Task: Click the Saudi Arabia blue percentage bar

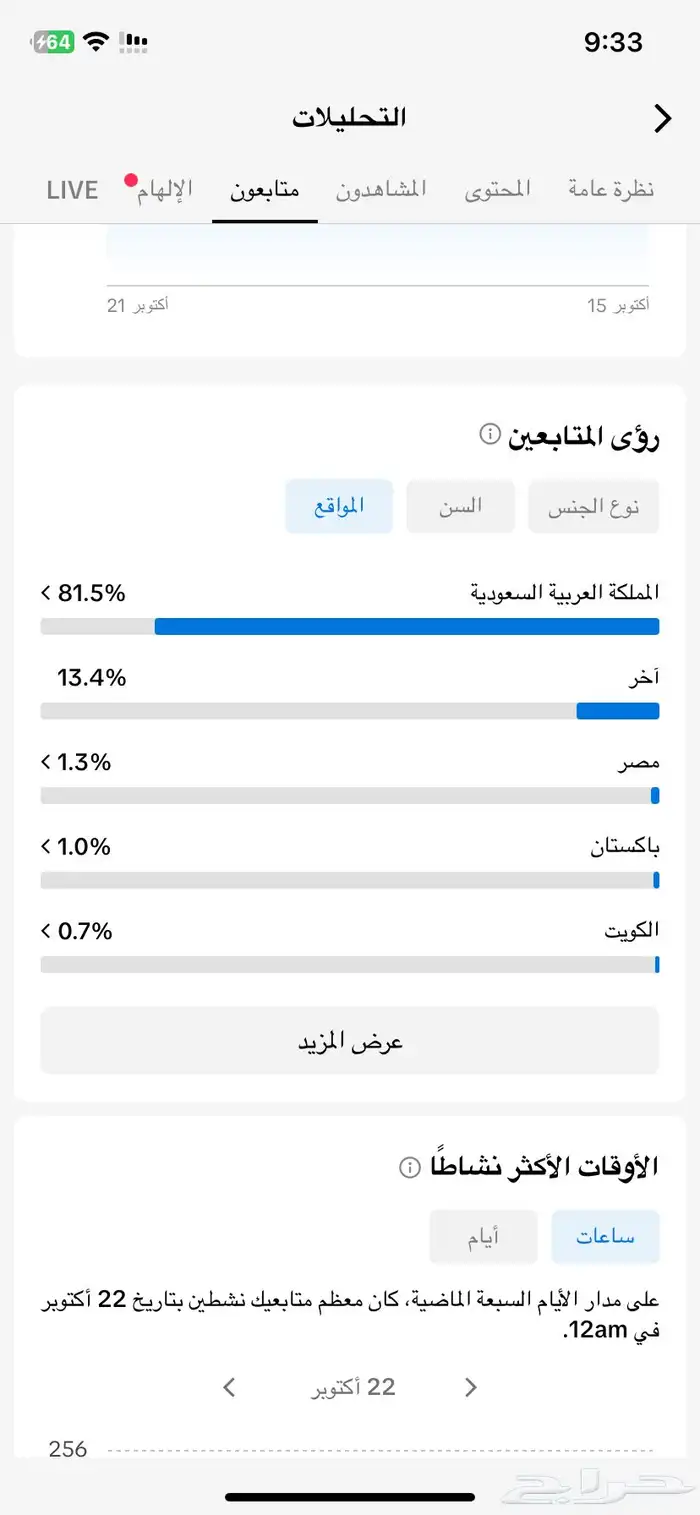Action: point(406,627)
